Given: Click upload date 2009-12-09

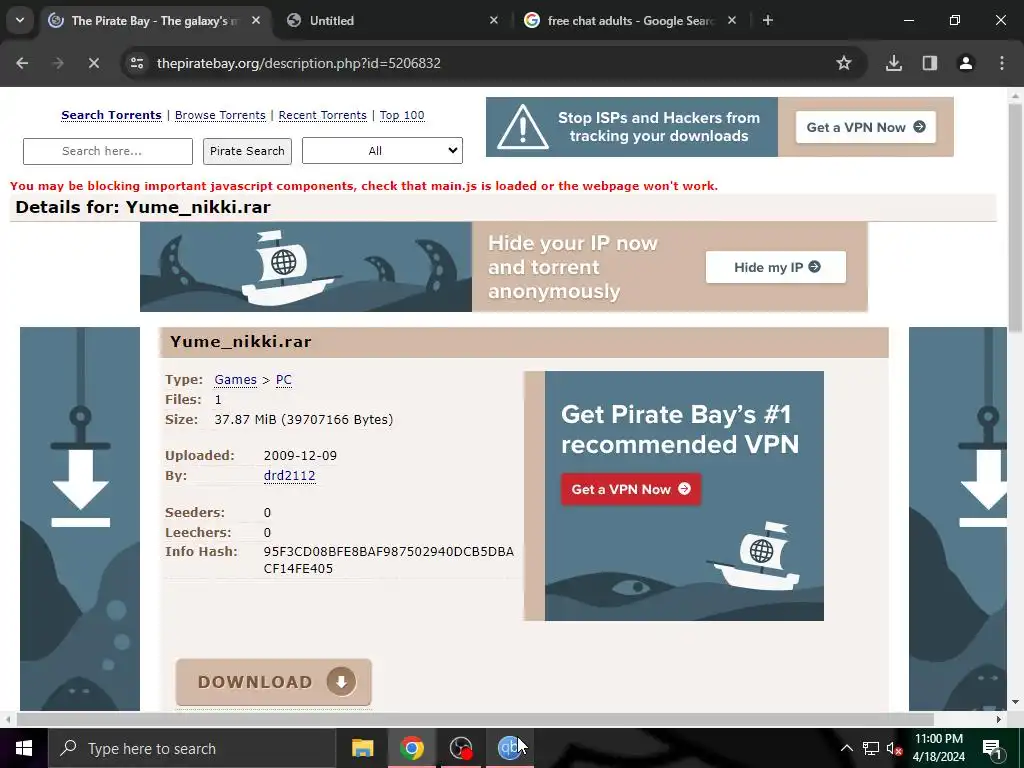Looking at the screenshot, I should click(300, 455).
